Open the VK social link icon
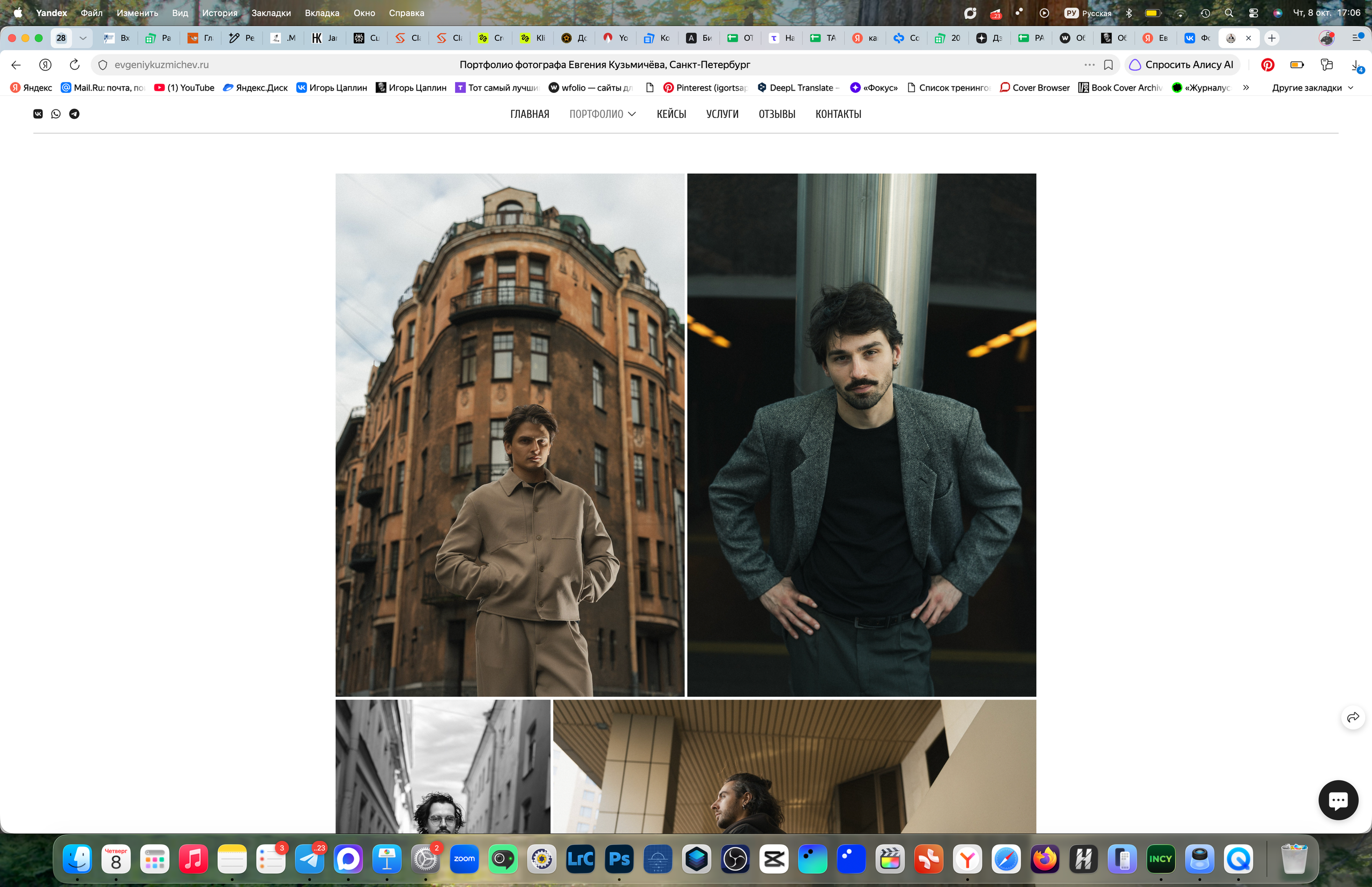 click(38, 114)
